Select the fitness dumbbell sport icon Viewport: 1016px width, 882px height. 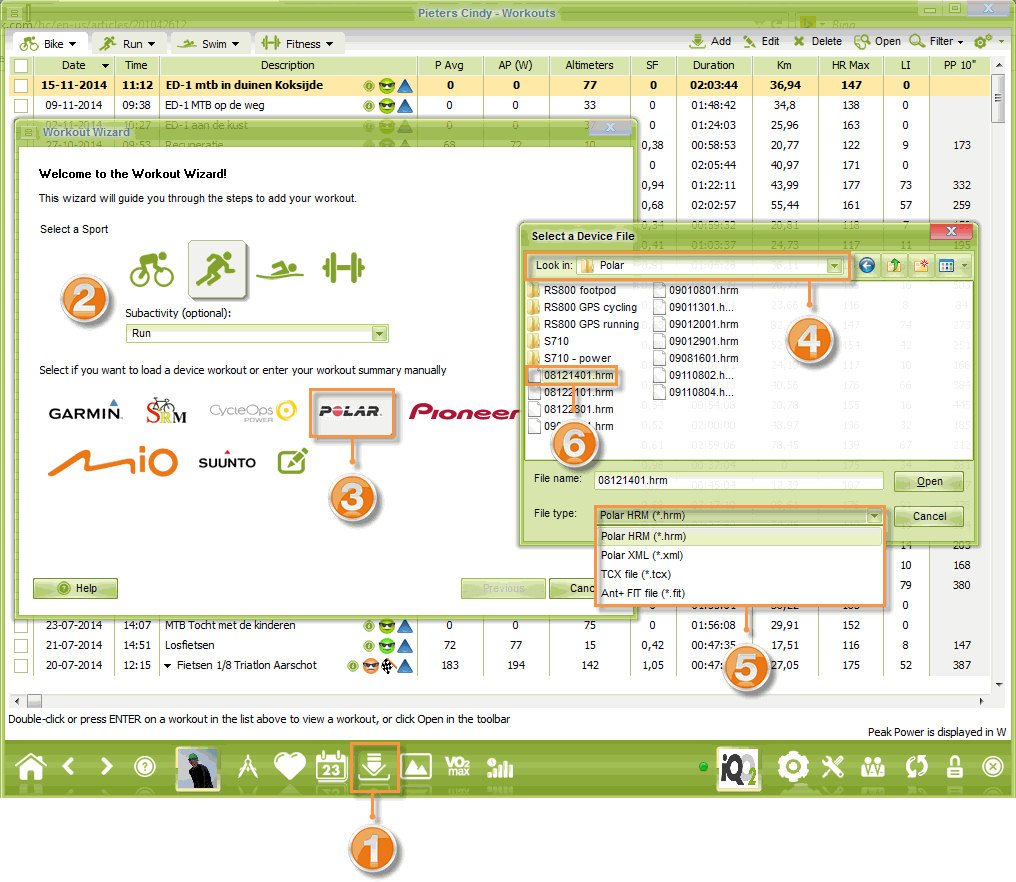pyautogui.click(x=343, y=268)
